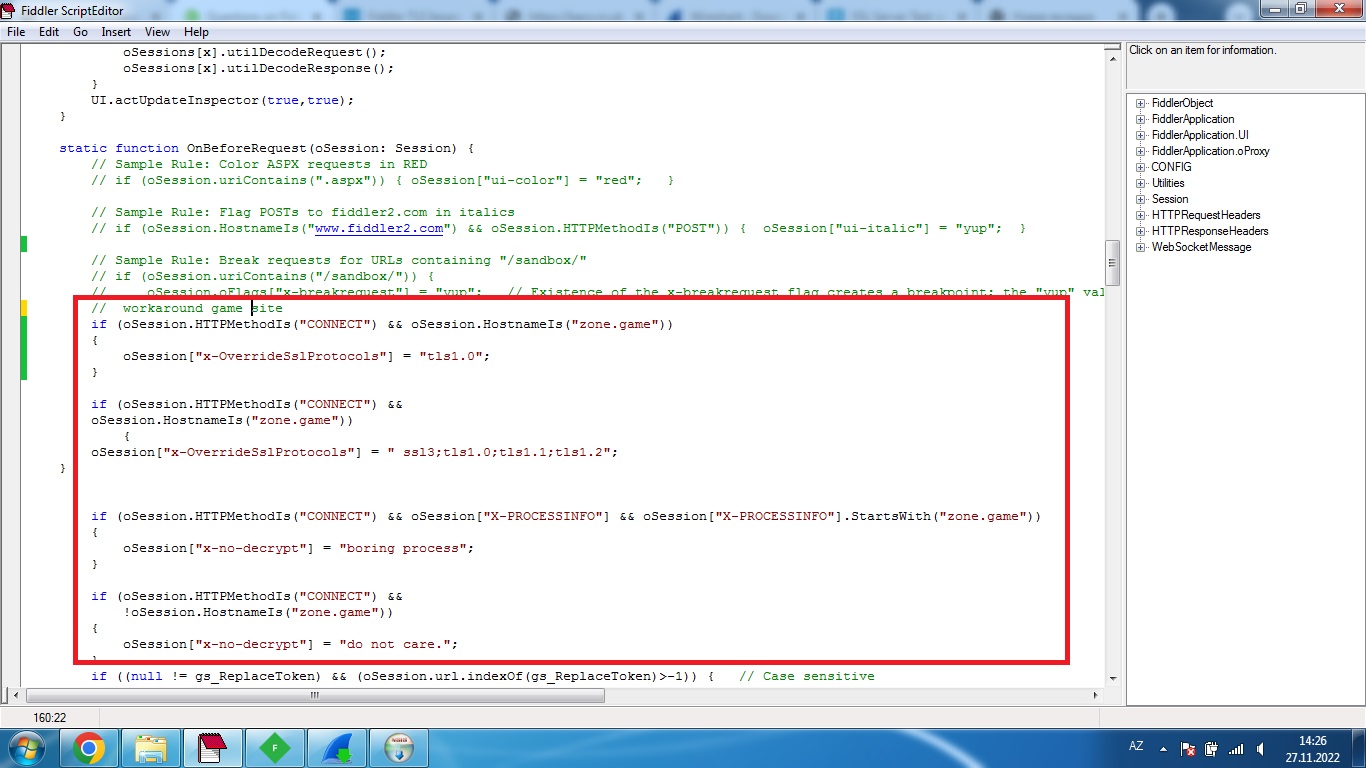Expand the Session tree node
Screen dimensions: 1366x768
pos(1140,199)
